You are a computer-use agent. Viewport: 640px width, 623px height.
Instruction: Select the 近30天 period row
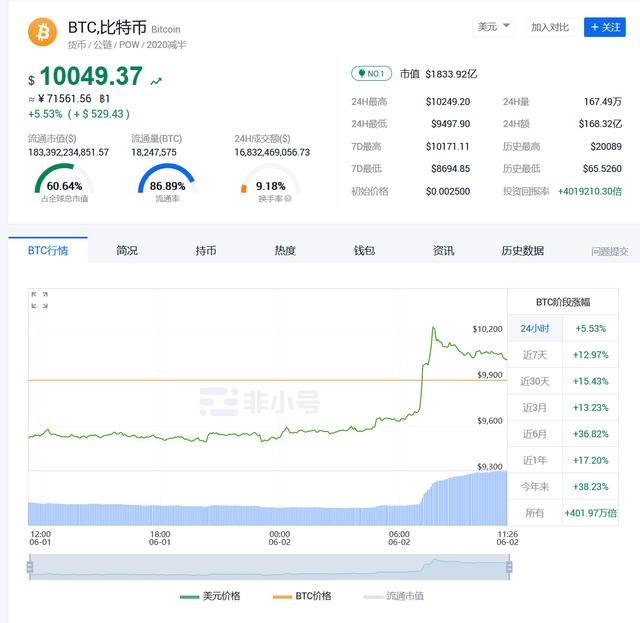point(563,381)
